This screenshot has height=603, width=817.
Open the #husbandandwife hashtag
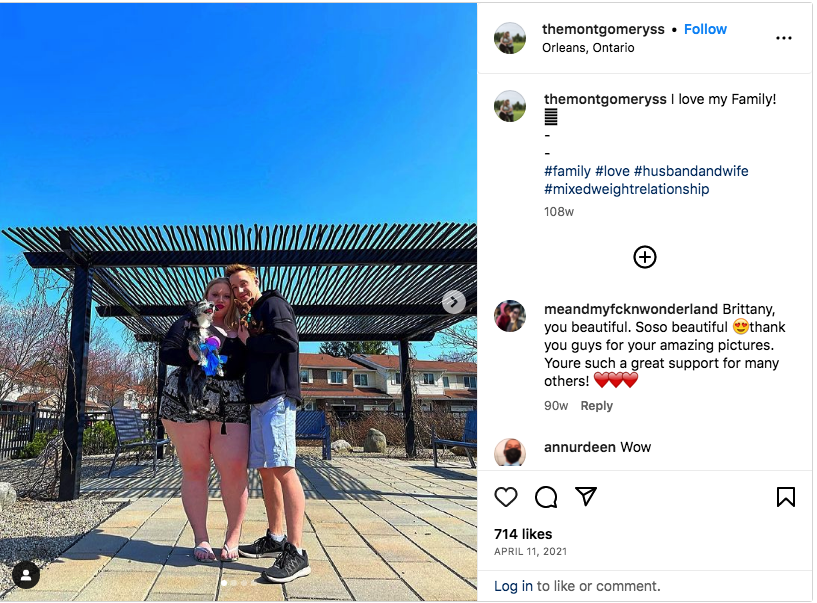click(x=691, y=171)
